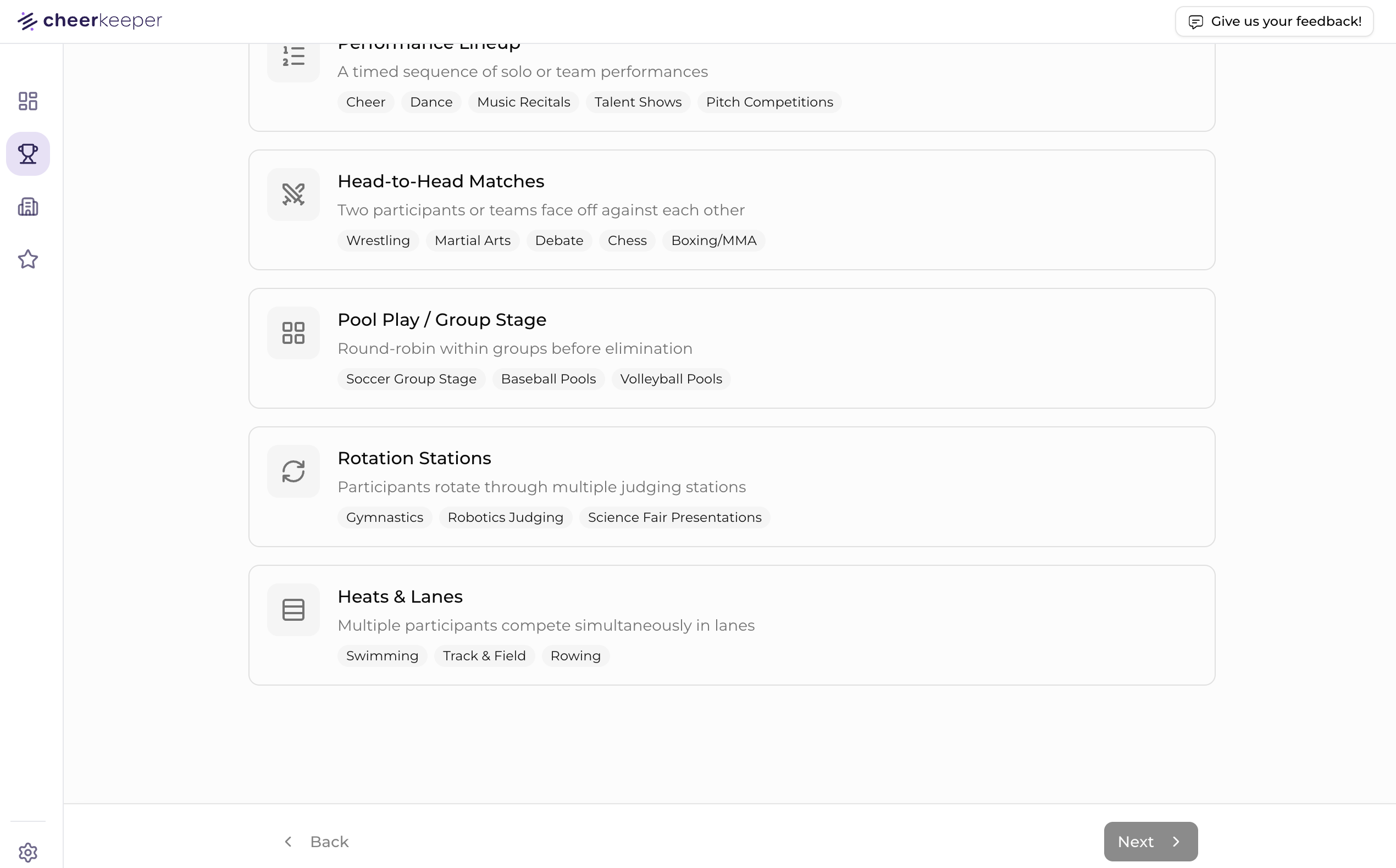Click the crossed swords Head-to-Head icon
The image size is (1396, 868).
coord(293,194)
